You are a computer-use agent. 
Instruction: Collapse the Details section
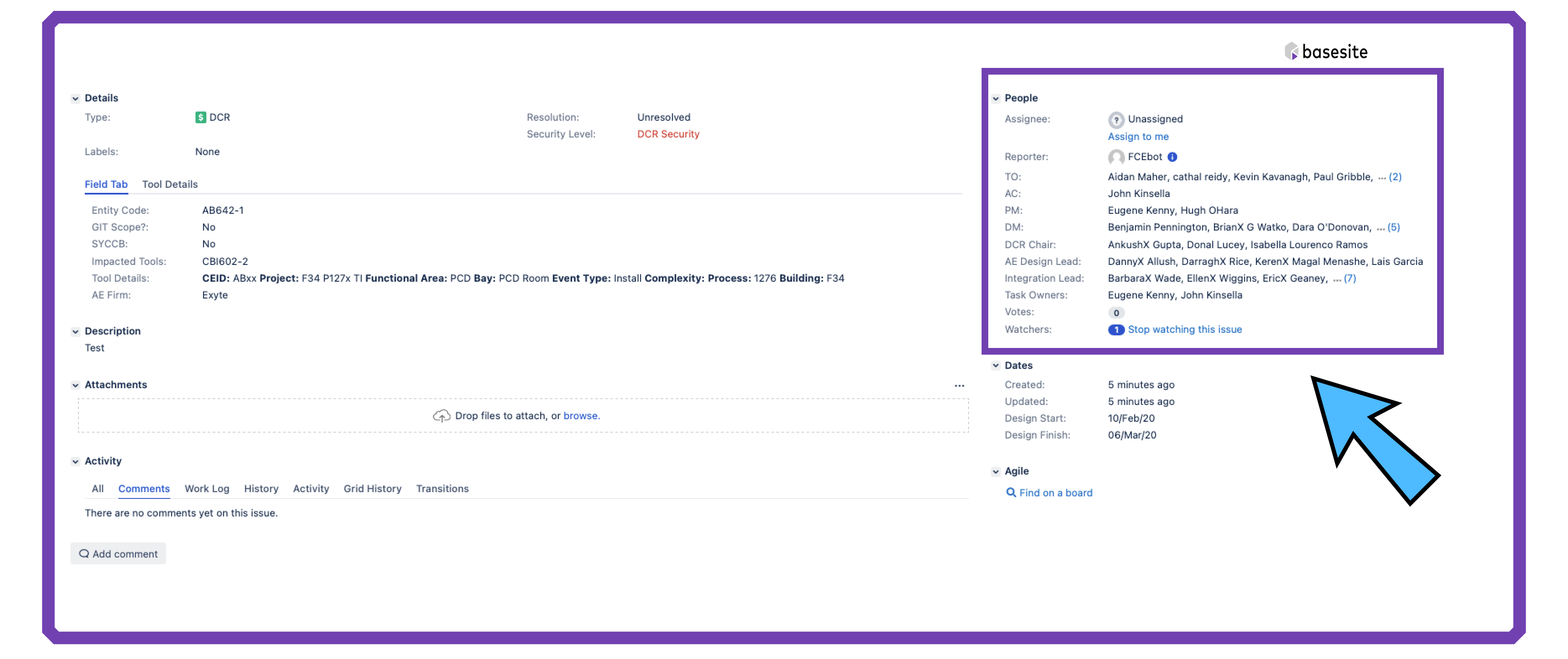[x=76, y=99]
